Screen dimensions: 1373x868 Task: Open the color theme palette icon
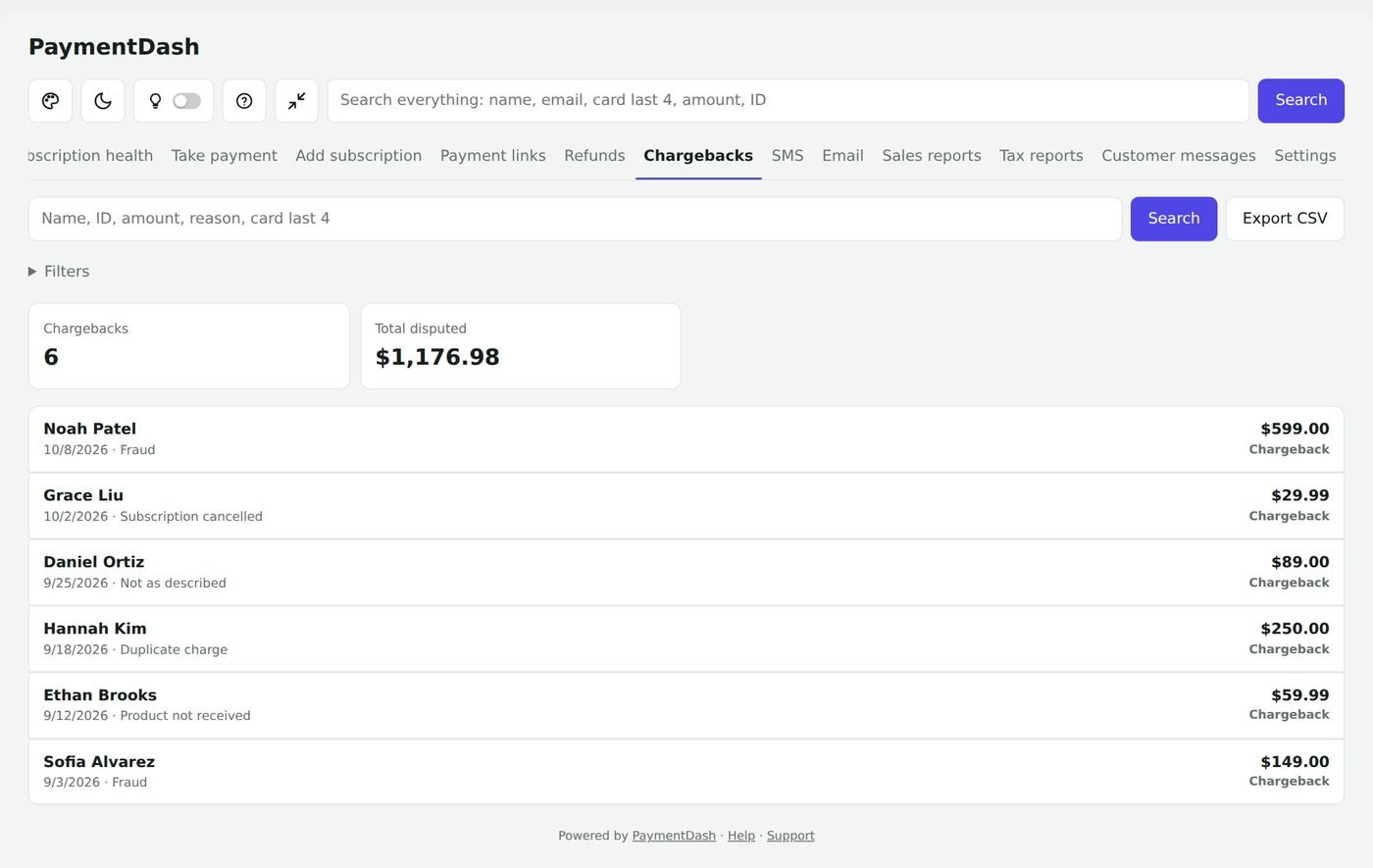pos(50,101)
